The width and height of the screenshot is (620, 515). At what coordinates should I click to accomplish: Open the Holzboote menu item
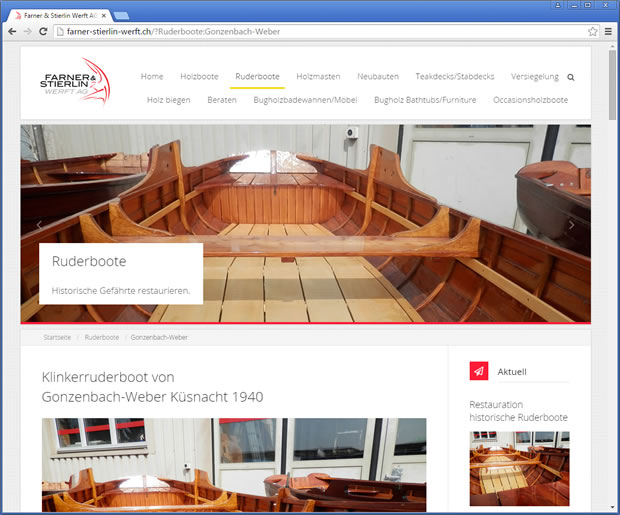point(199,77)
